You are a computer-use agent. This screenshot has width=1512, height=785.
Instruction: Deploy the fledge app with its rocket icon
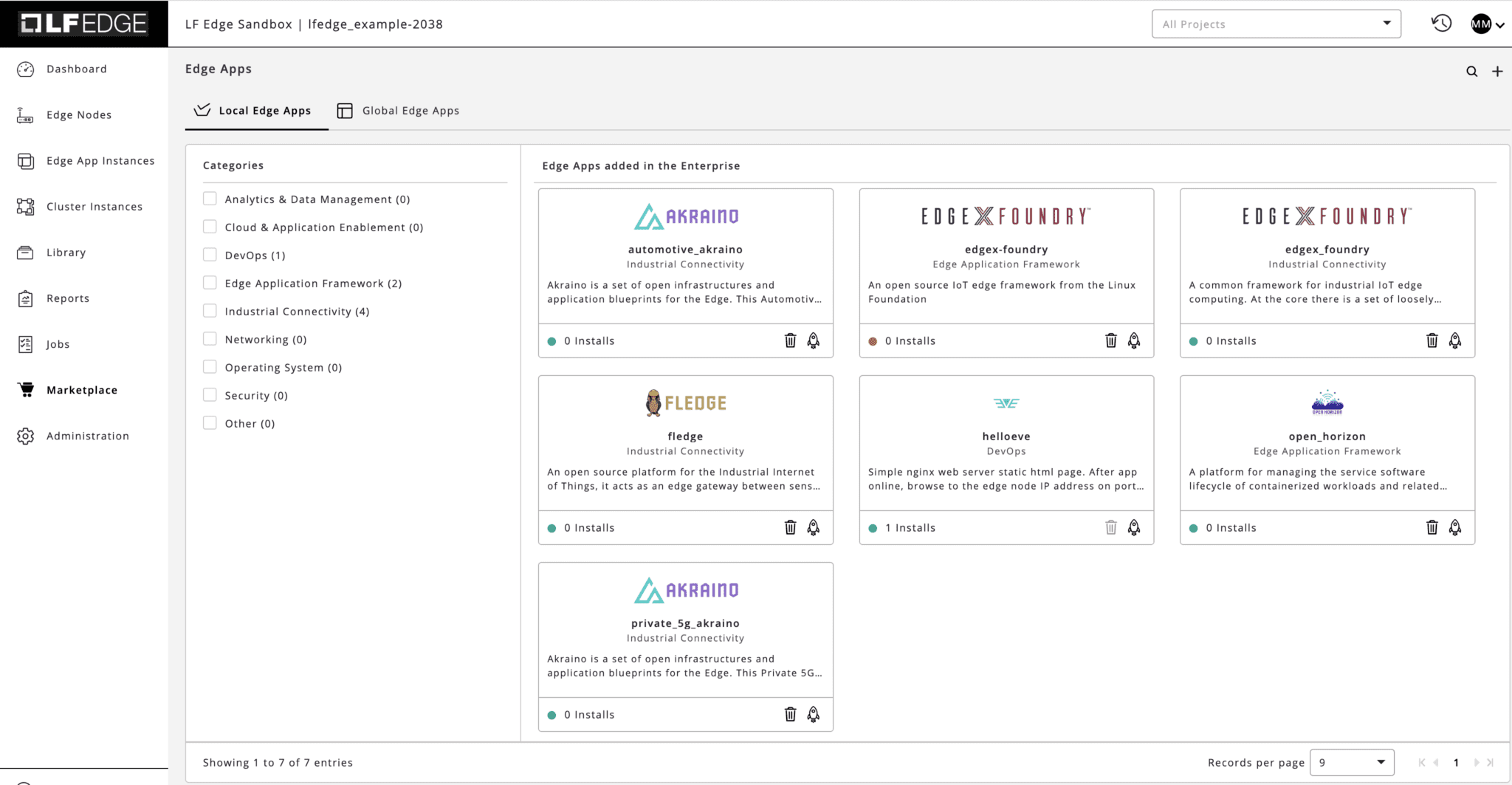point(813,527)
